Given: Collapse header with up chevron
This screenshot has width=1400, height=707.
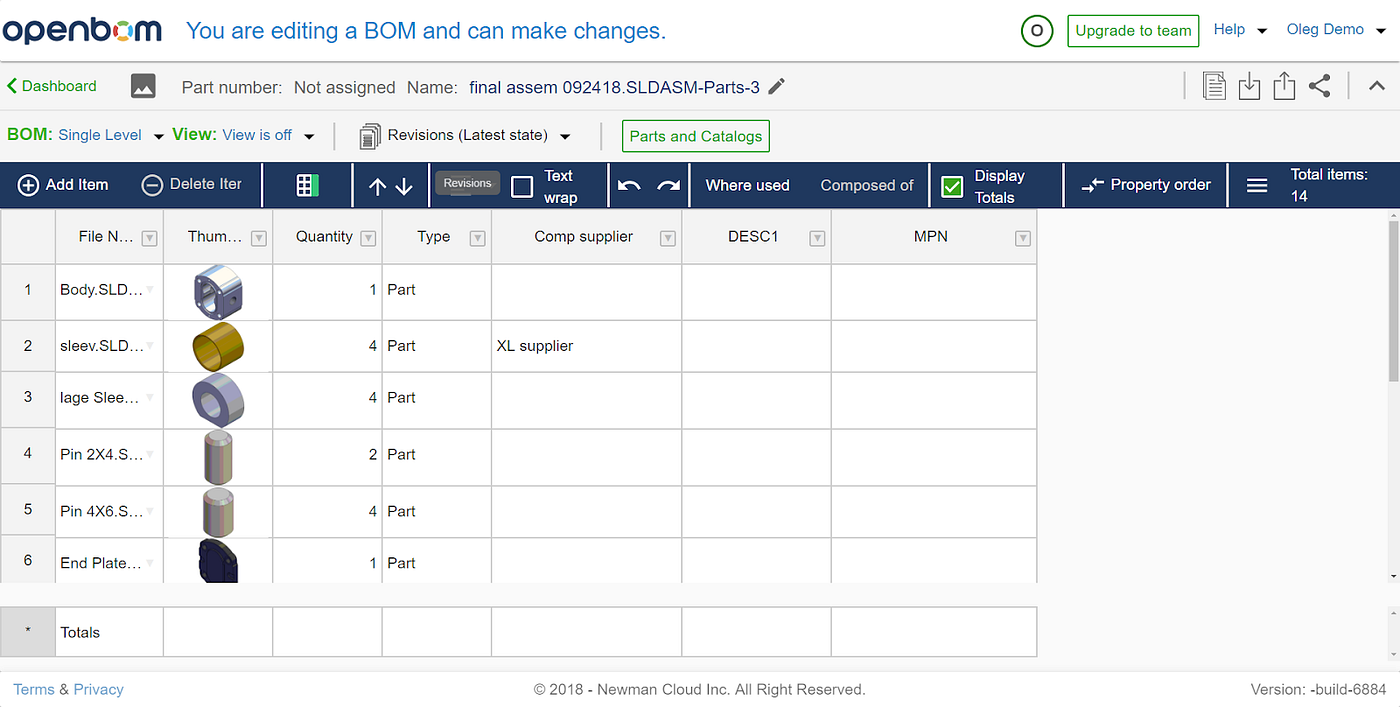Looking at the screenshot, I should coord(1377,86).
